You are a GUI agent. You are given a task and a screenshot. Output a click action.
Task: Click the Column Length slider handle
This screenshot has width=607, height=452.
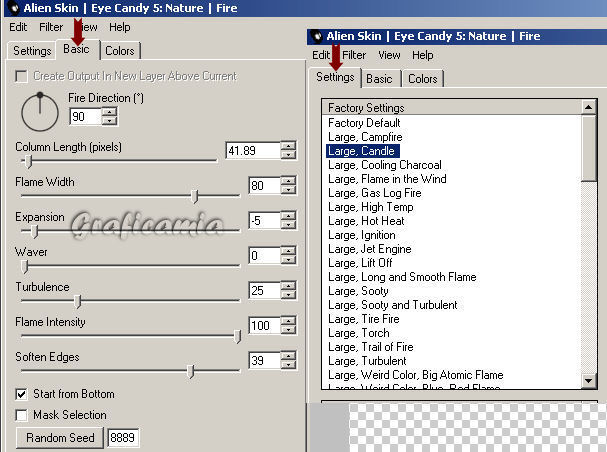click(28, 161)
